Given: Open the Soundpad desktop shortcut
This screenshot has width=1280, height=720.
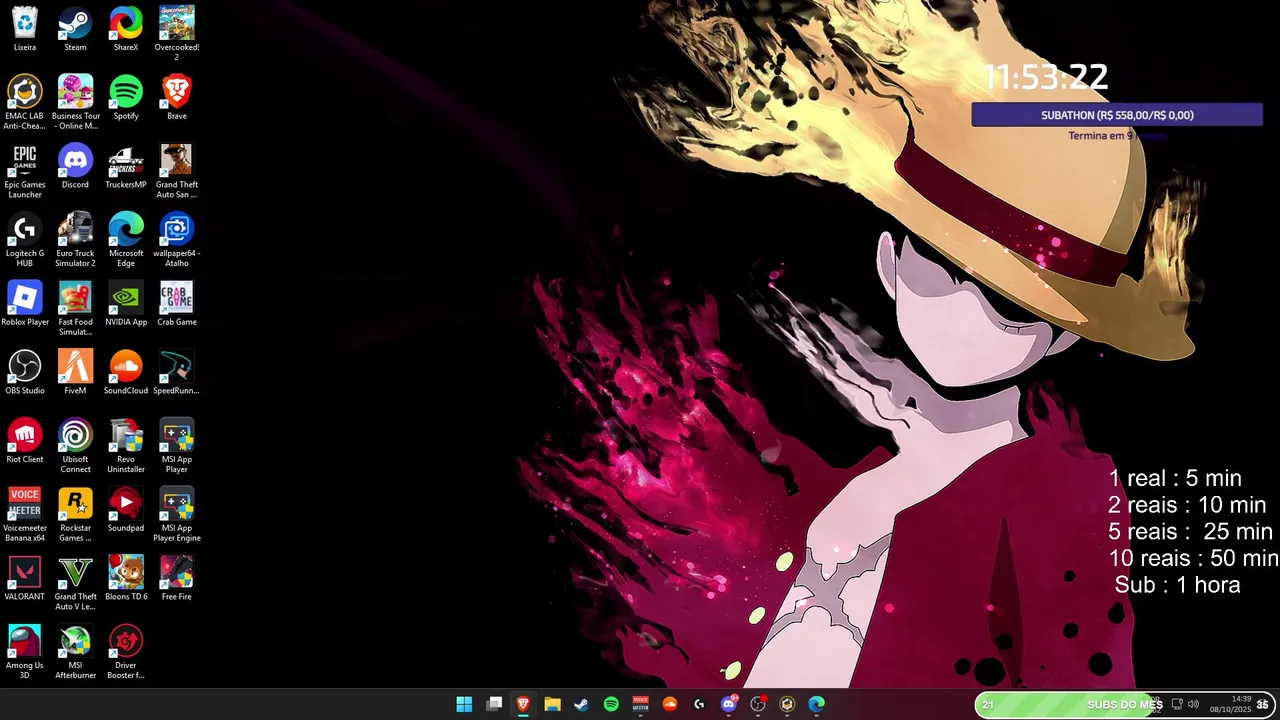Looking at the screenshot, I should tap(126, 511).
